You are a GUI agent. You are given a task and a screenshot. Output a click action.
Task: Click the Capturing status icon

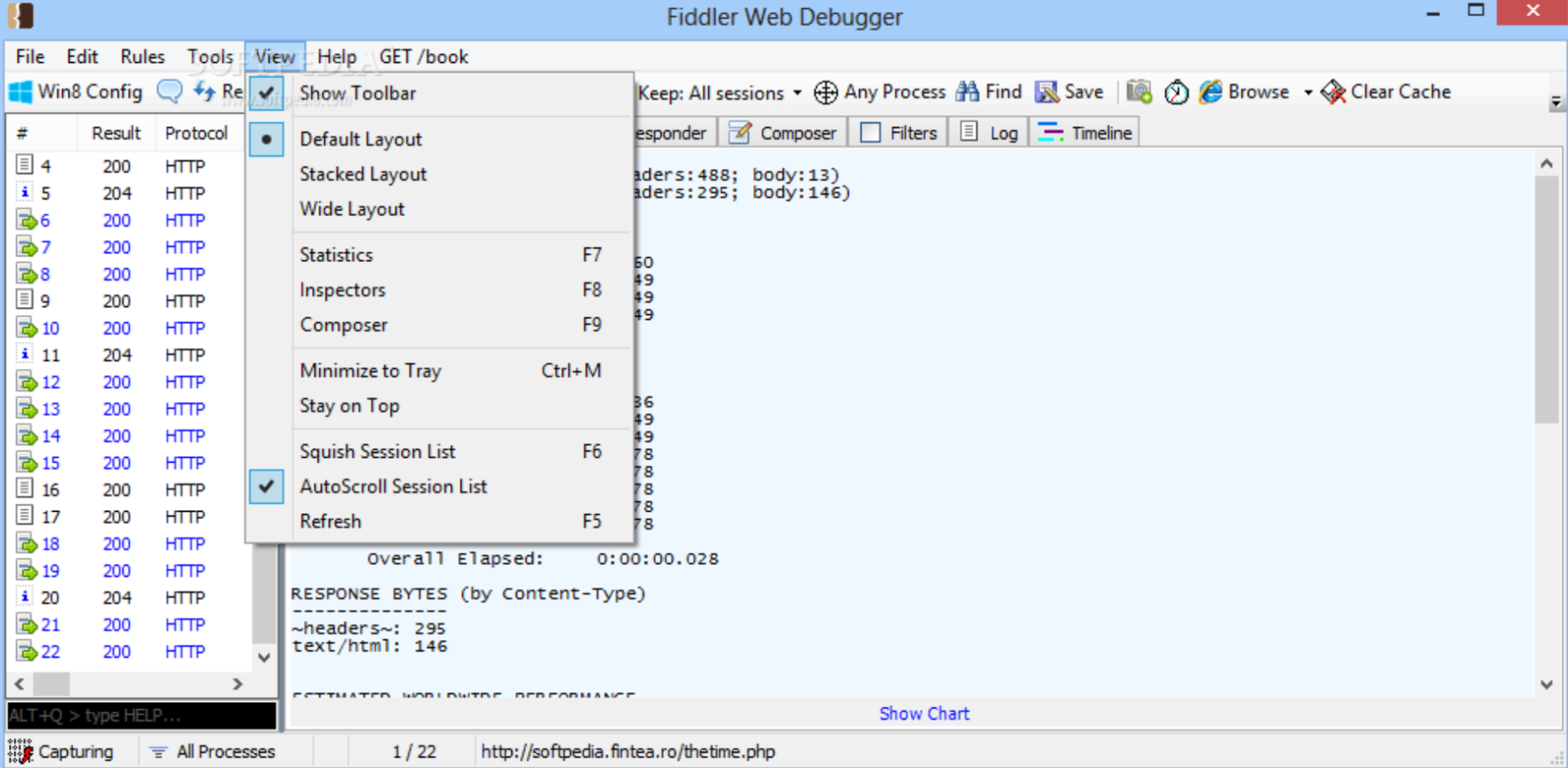(20, 751)
